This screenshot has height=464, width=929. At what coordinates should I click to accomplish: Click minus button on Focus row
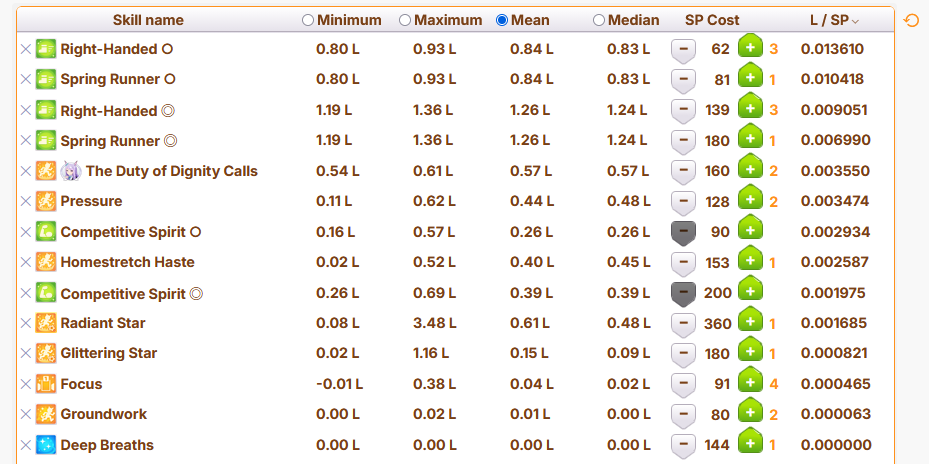[683, 385]
